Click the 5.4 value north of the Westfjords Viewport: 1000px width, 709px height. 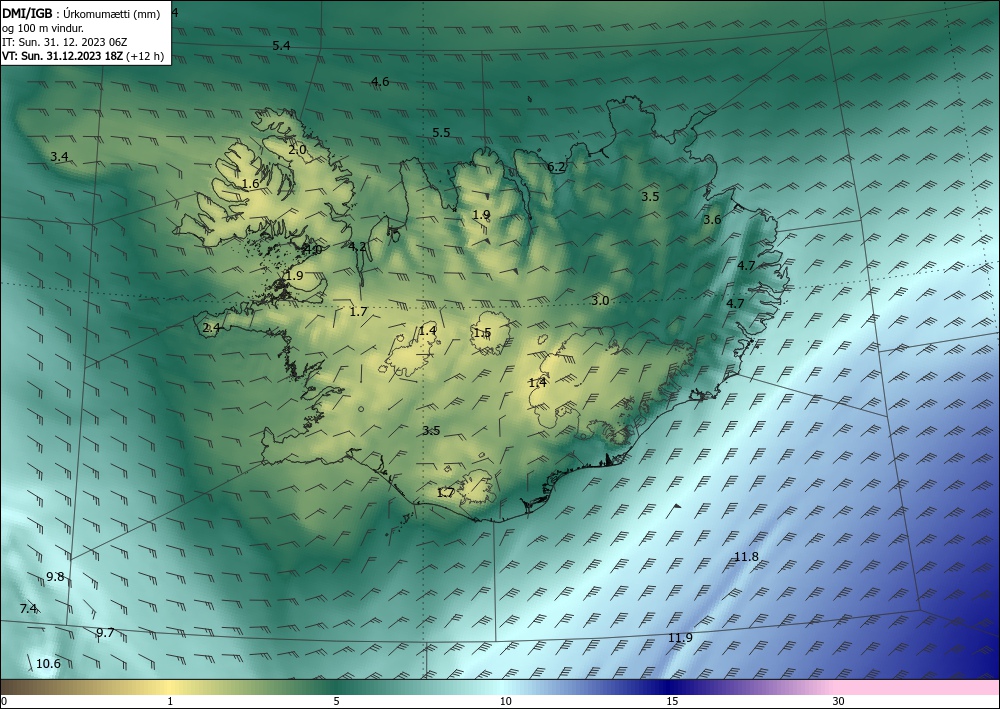[281, 46]
